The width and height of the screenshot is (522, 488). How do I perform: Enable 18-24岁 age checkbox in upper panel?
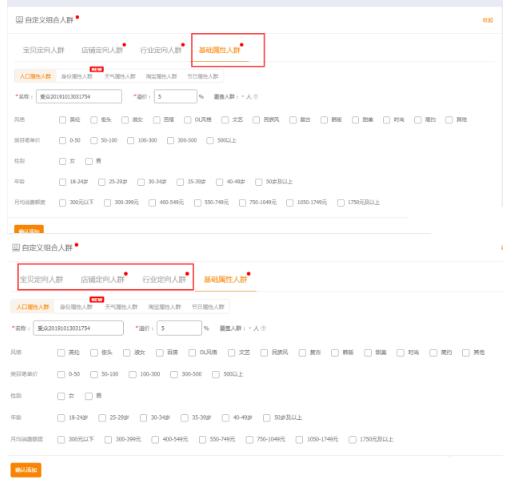point(62,182)
